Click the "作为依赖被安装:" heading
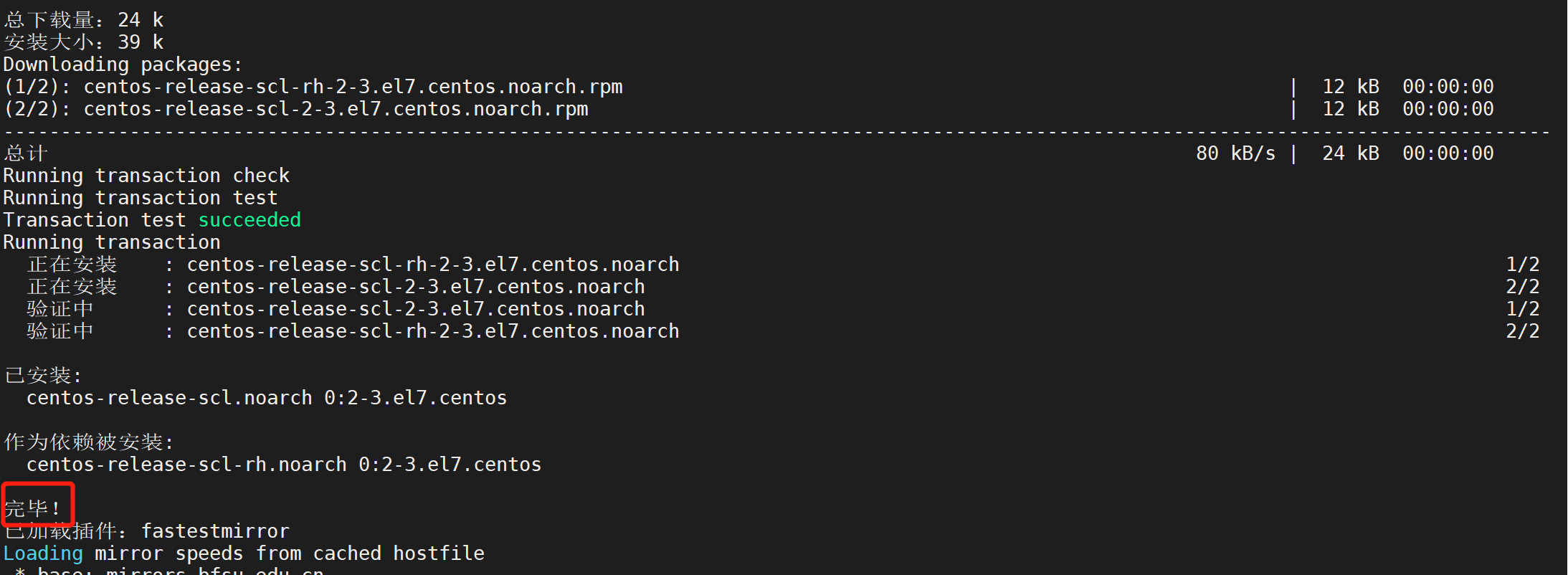Screen dimensions: 1568x575 89,442
